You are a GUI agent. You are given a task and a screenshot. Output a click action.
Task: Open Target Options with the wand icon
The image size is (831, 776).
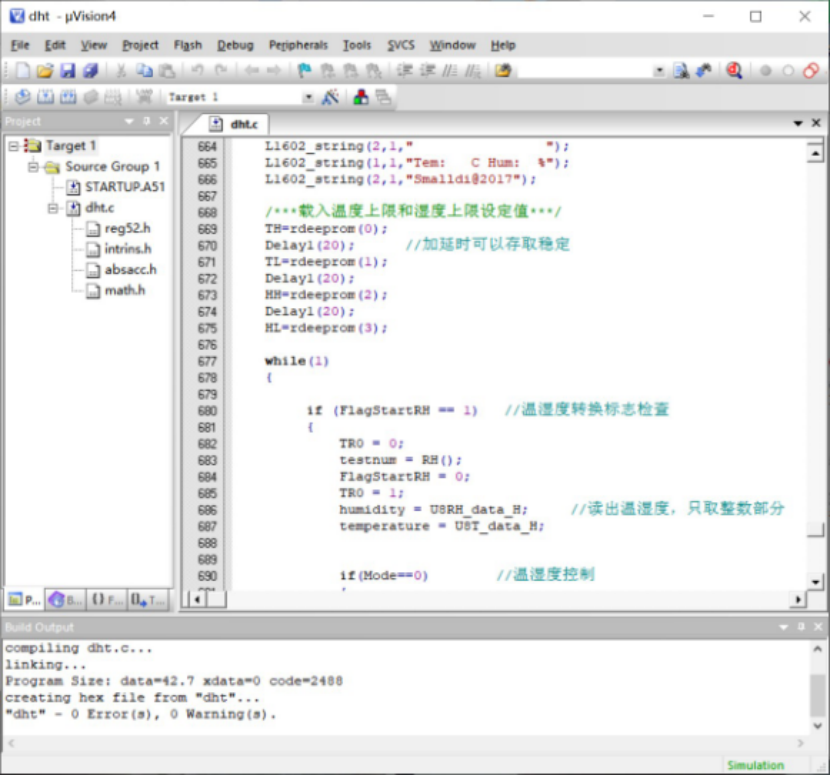[330, 97]
